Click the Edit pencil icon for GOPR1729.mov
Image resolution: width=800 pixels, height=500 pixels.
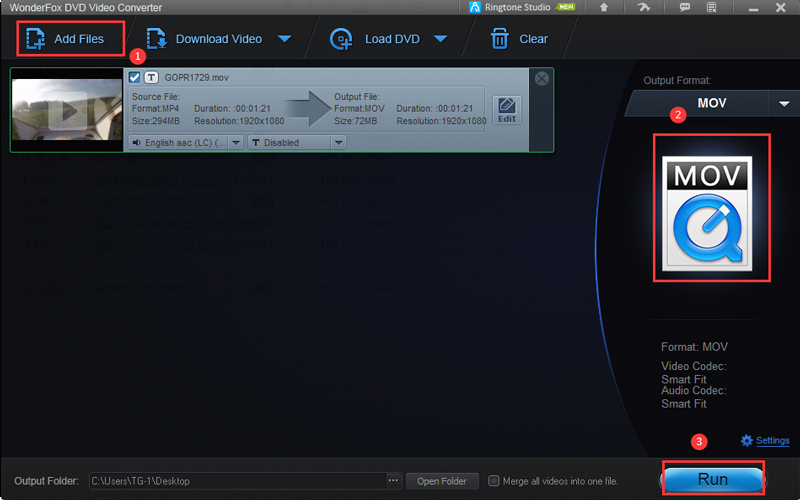[507, 109]
